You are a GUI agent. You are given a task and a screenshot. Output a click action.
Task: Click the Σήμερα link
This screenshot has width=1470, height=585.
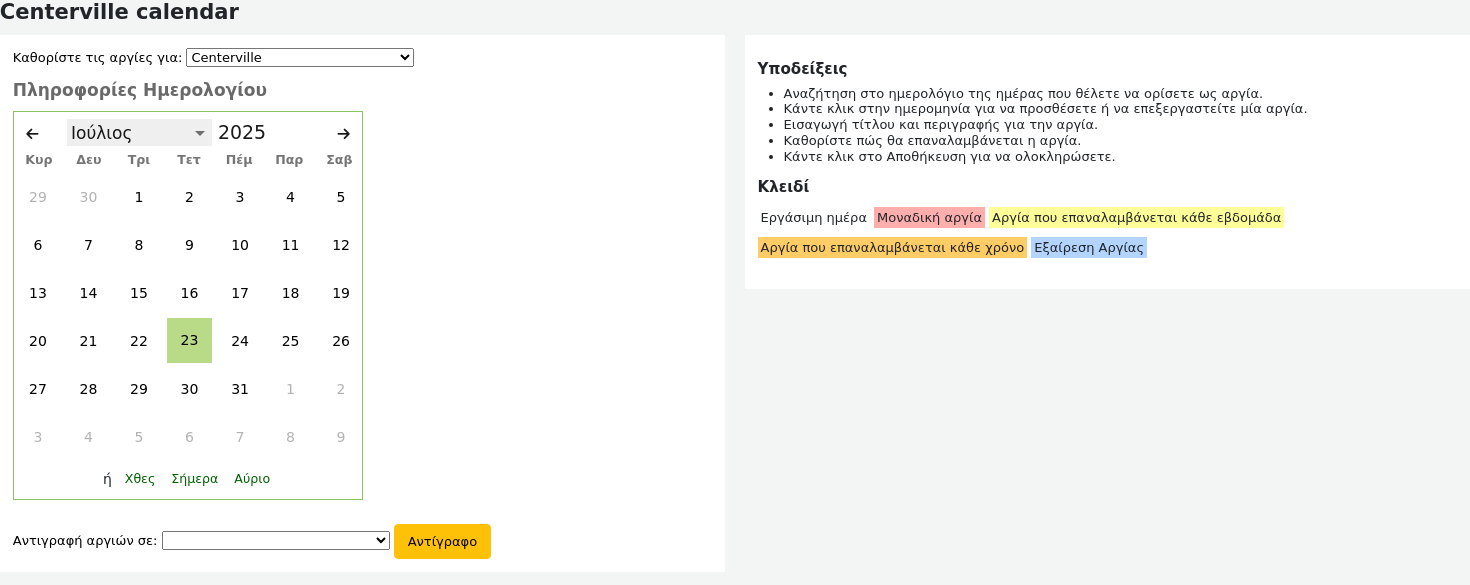195,479
